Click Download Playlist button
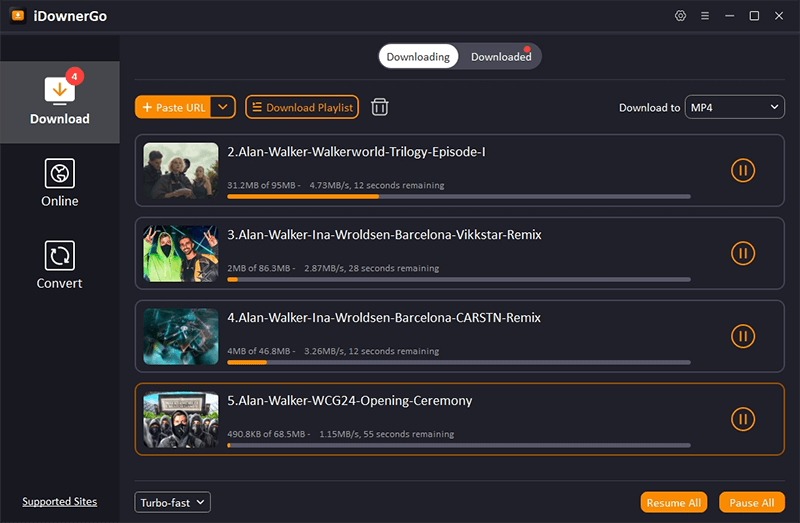Screen dimensions: 800x523 (302, 107)
